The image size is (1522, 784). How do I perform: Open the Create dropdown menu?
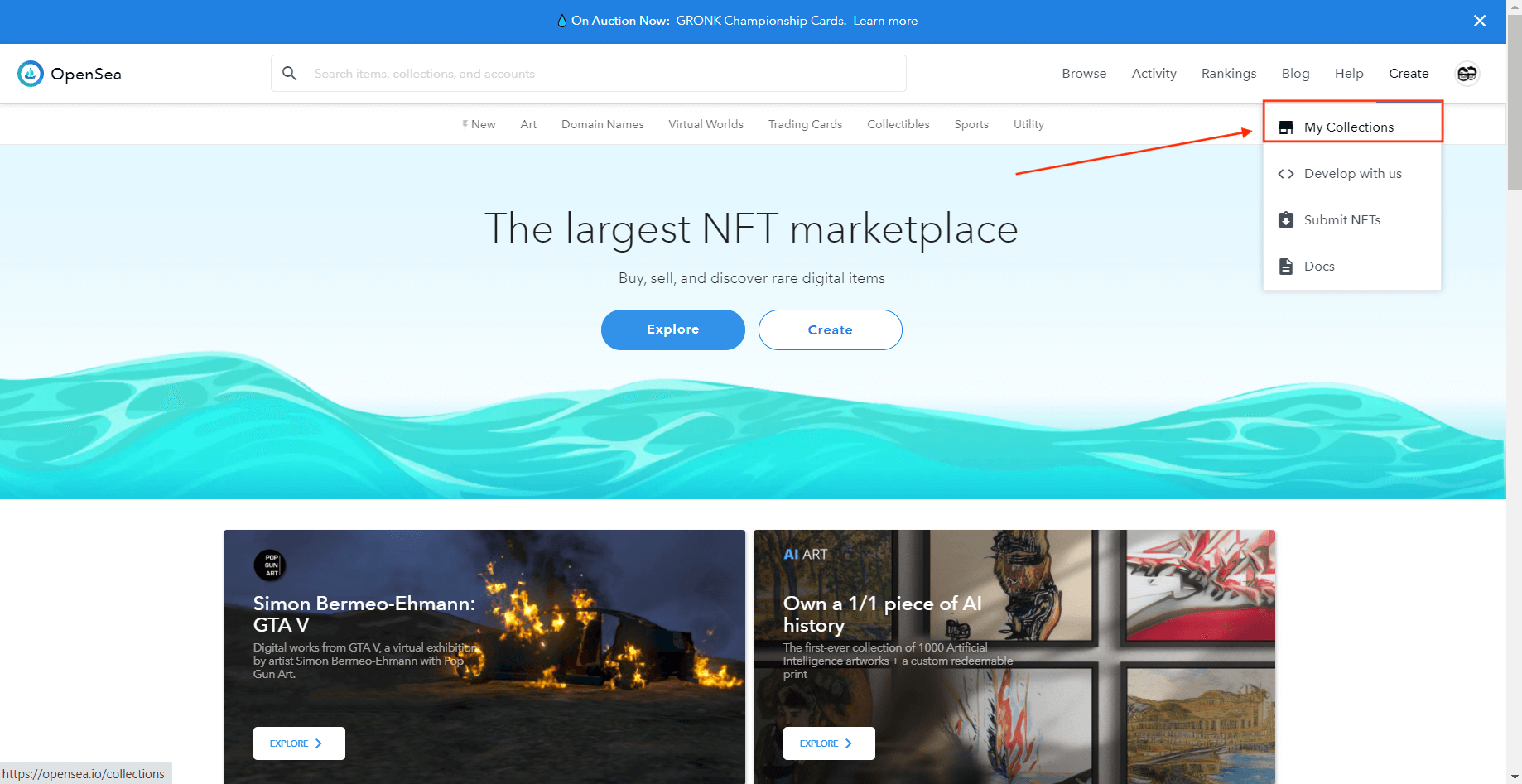[x=1408, y=74]
